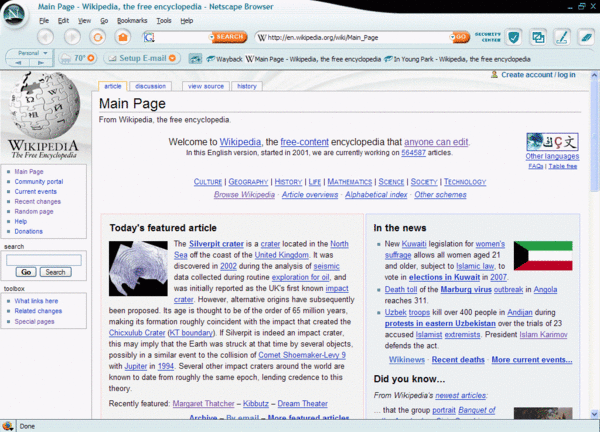This screenshot has width=600, height=432.
Task: Click the Netscape logo in top-left corner
Action: point(14,14)
